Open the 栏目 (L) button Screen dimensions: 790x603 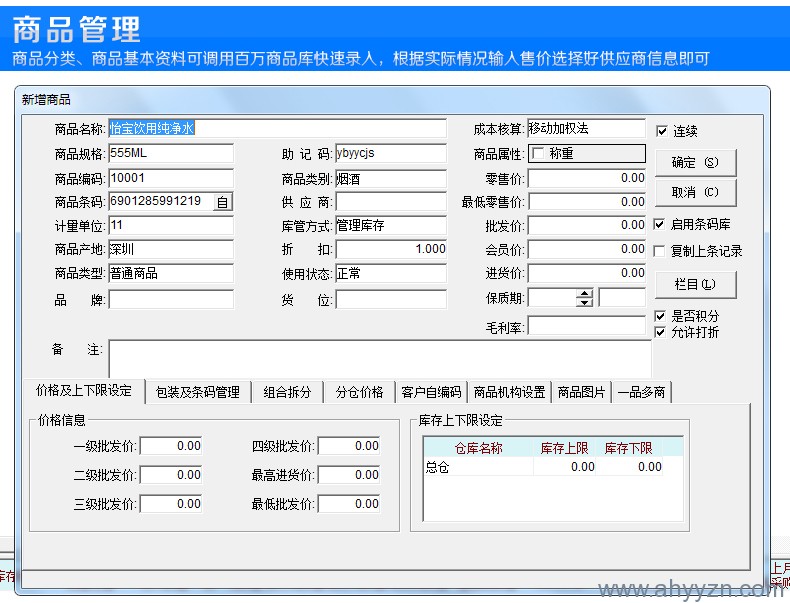coord(695,285)
